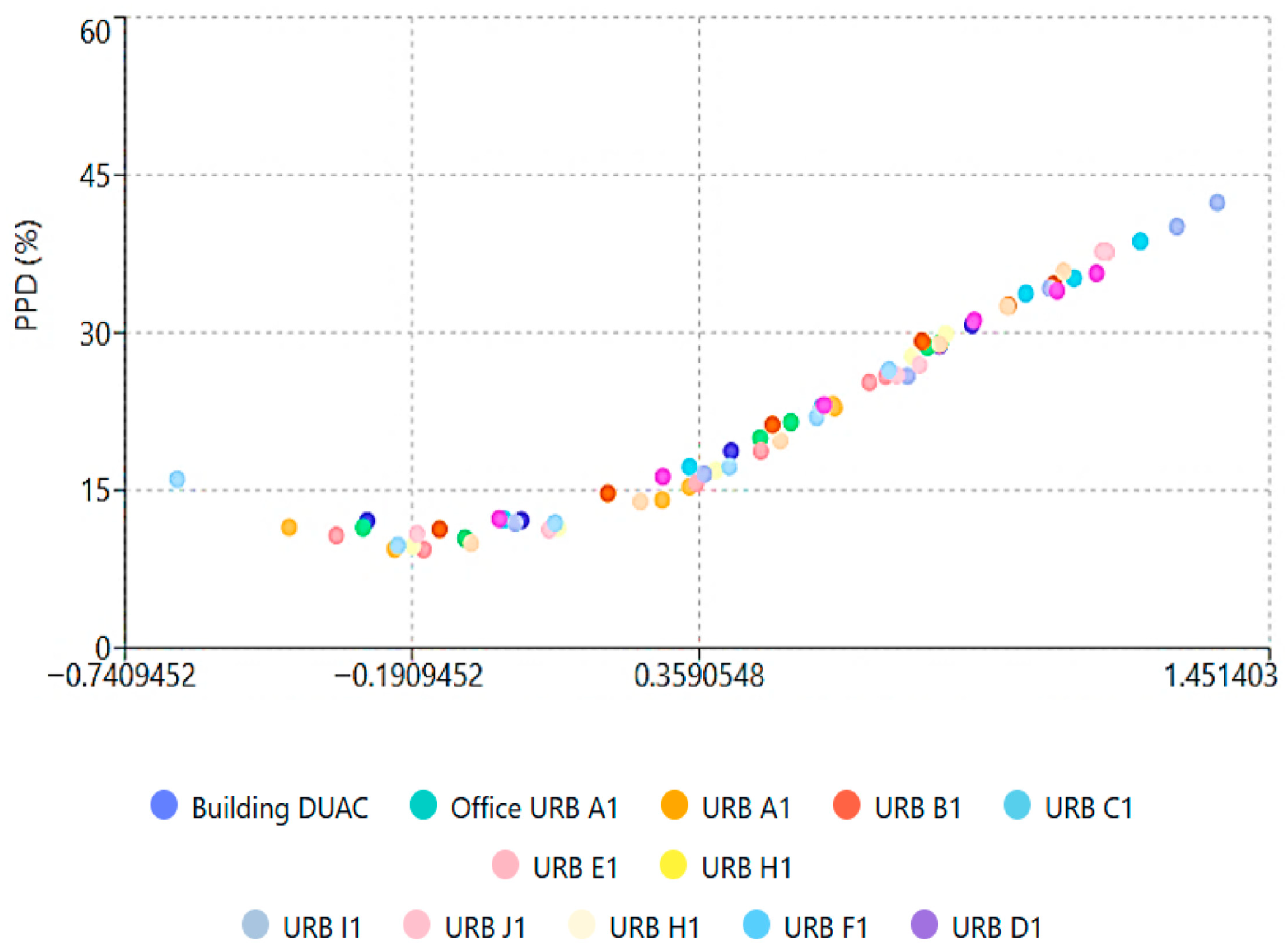Click the 45 y-axis tick label
Image resolution: width=1288 pixels, height=949 pixels.
[94, 176]
